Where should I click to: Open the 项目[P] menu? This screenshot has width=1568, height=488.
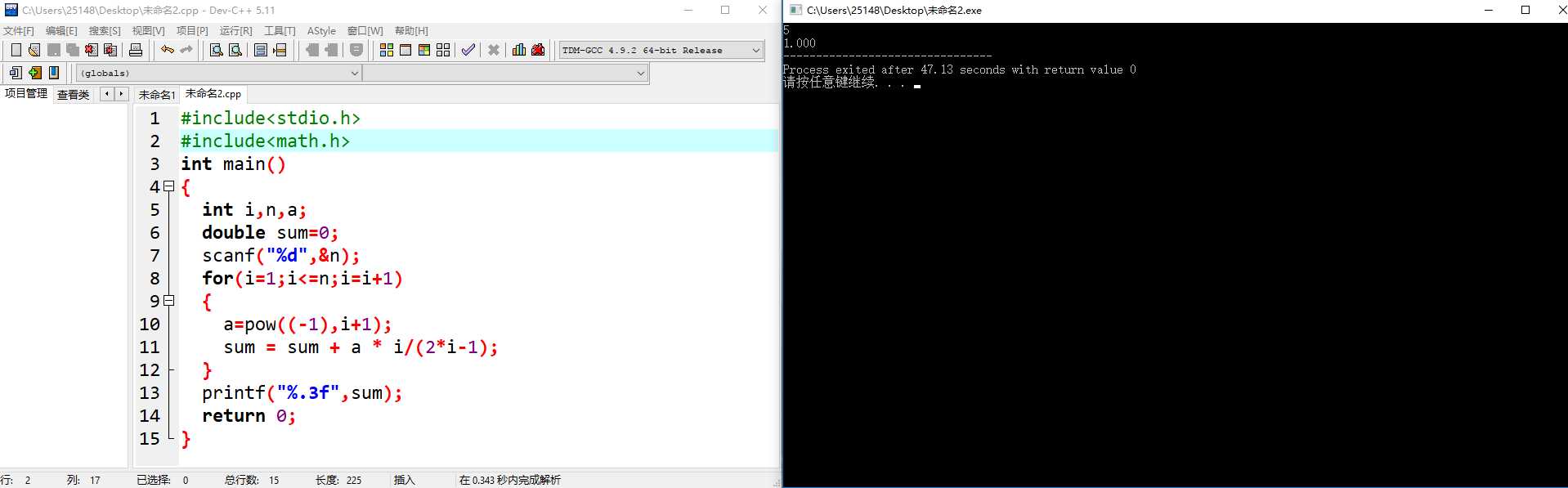[x=192, y=30]
